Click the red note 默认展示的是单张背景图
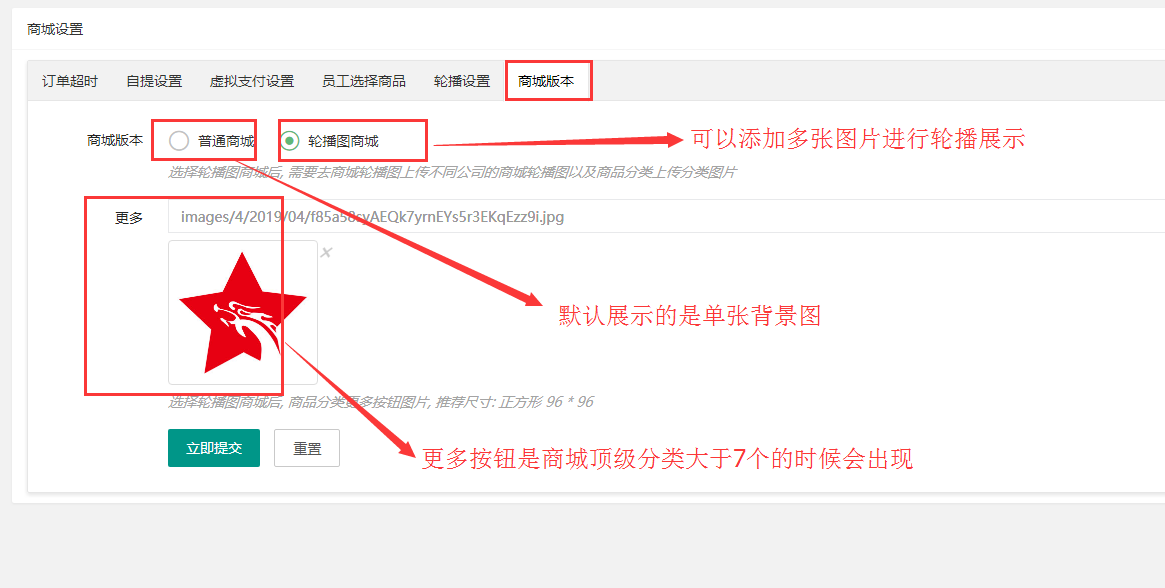1165x588 pixels. coord(689,316)
